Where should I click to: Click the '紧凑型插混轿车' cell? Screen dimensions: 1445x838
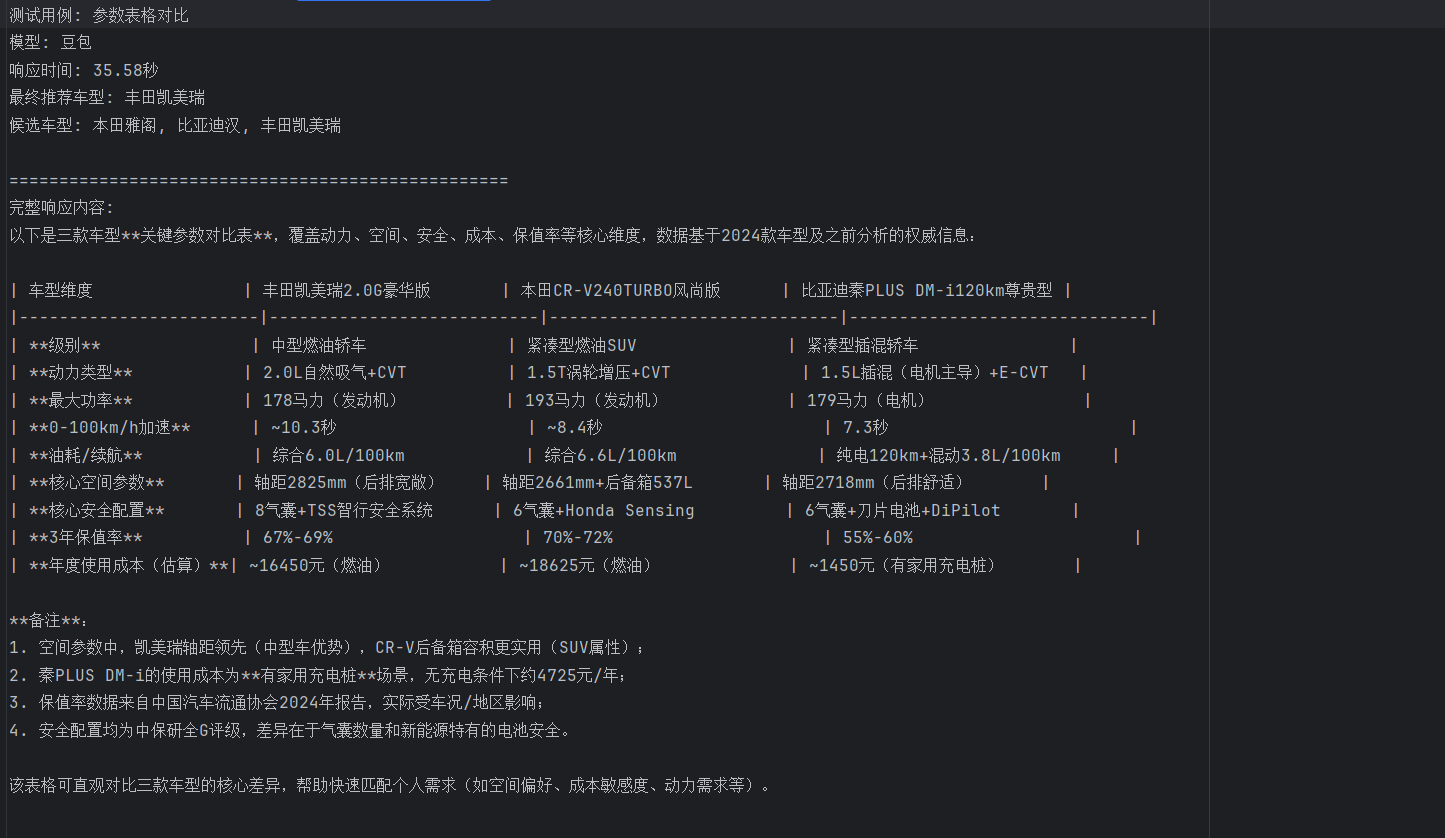coord(863,345)
